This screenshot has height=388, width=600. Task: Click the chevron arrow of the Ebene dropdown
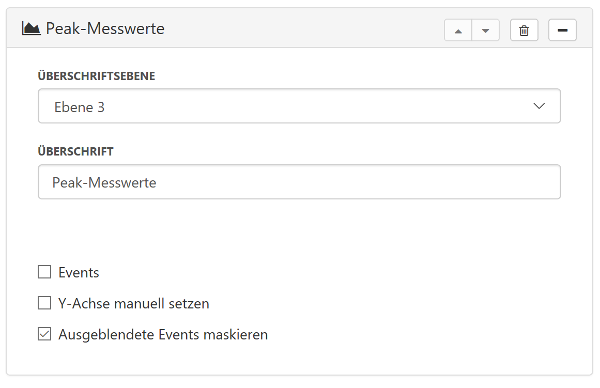(539, 106)
